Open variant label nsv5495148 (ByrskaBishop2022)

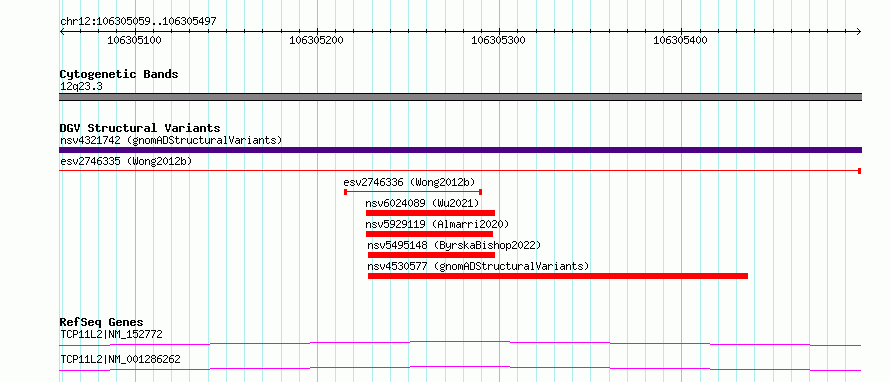454,245
